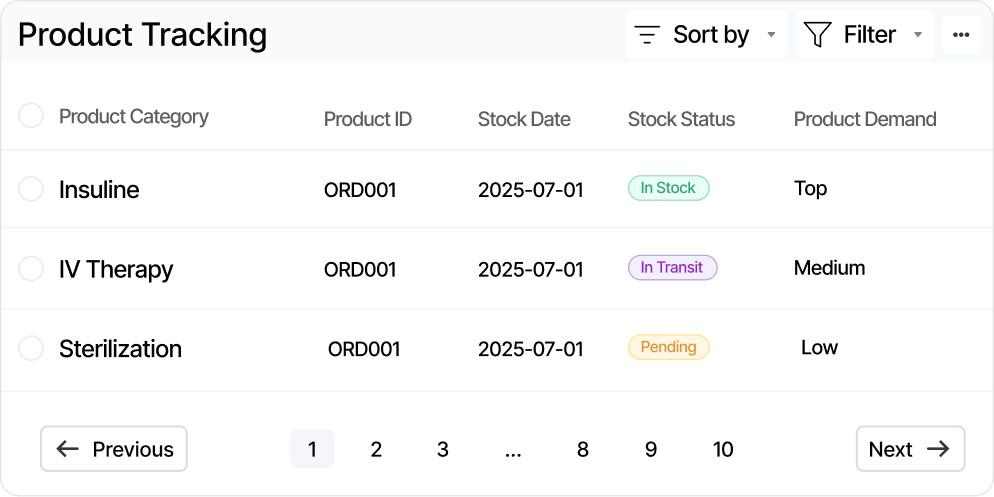This screenshot has width=994, height=497.
Task: Click ORD001 in the Insuline row
Action: click(360, 190)
